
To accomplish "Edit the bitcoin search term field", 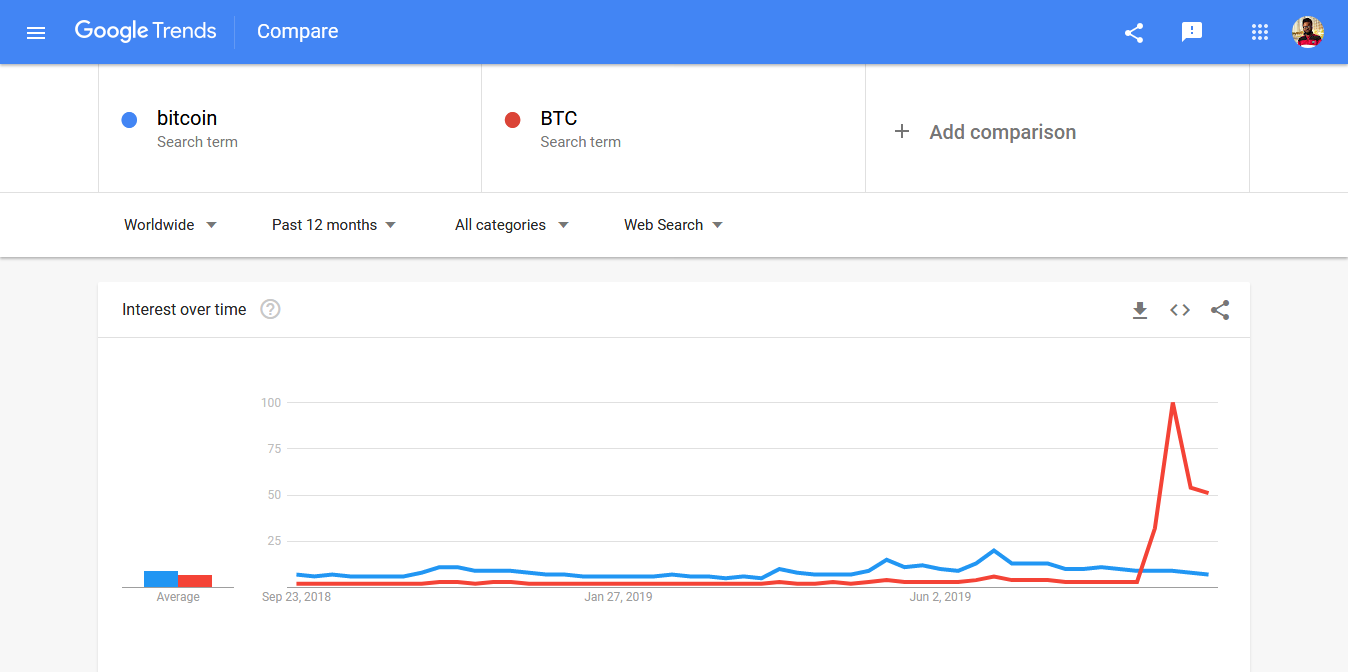I will click(187, 118).
